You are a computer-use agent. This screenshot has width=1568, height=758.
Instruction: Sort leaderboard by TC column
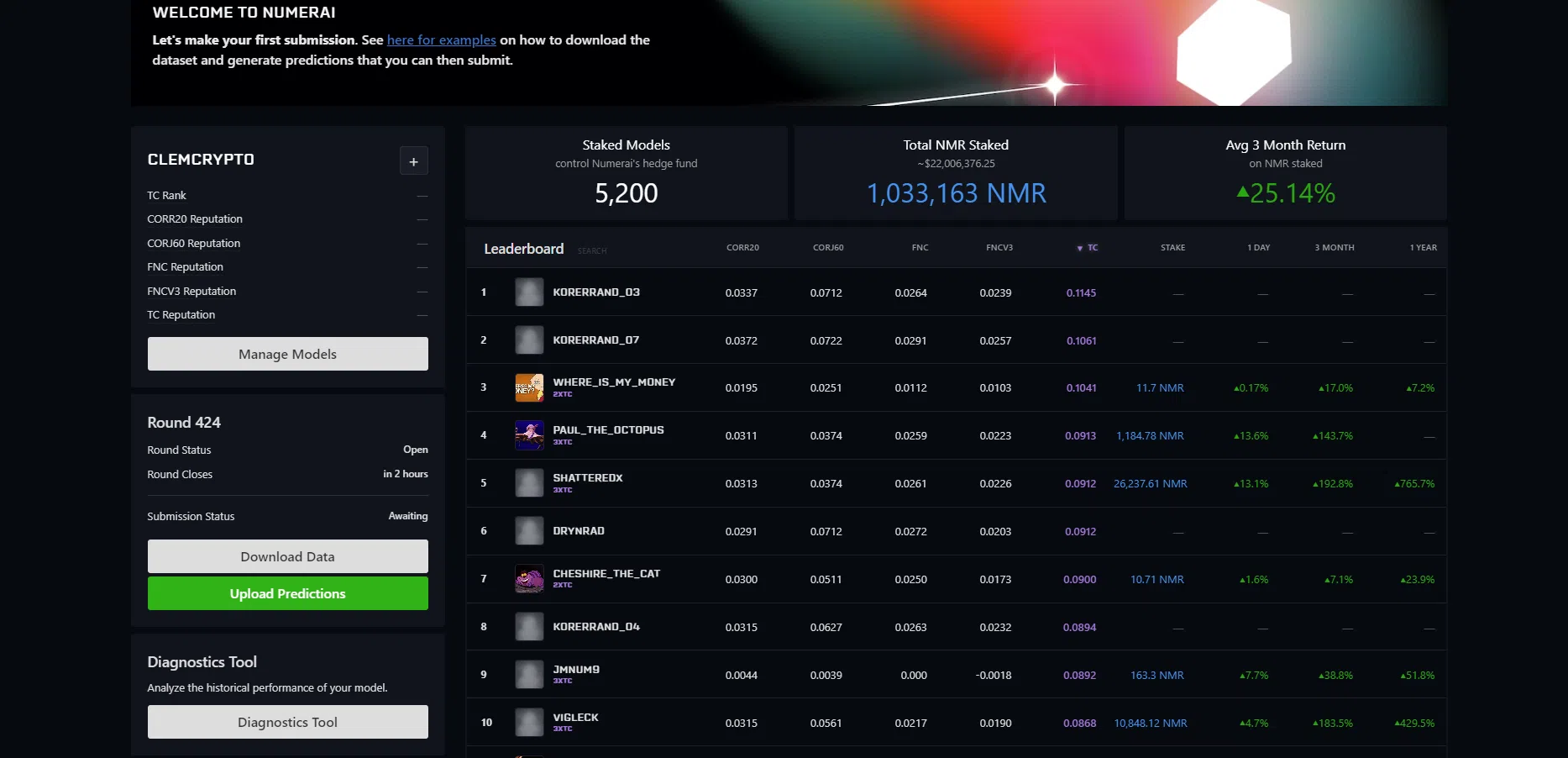point(1088,248)
